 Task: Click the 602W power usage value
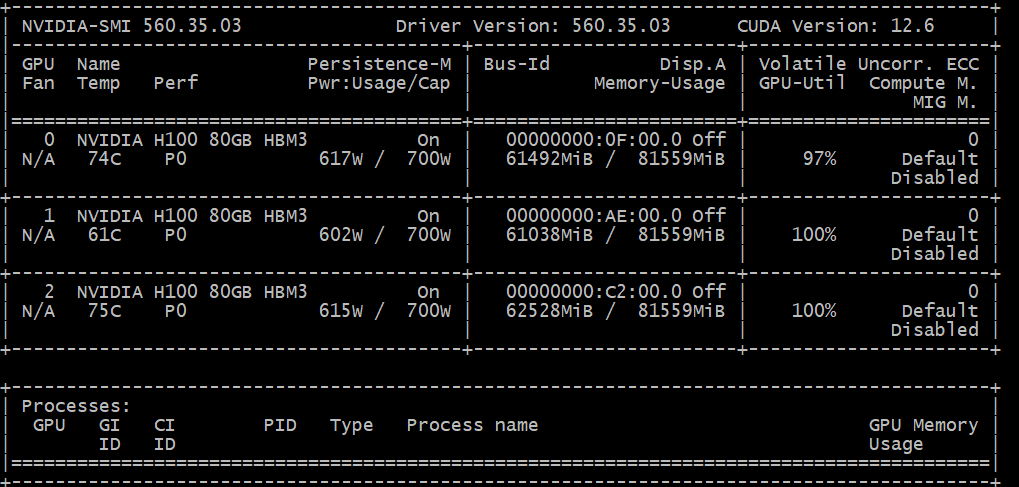[341, 235]
